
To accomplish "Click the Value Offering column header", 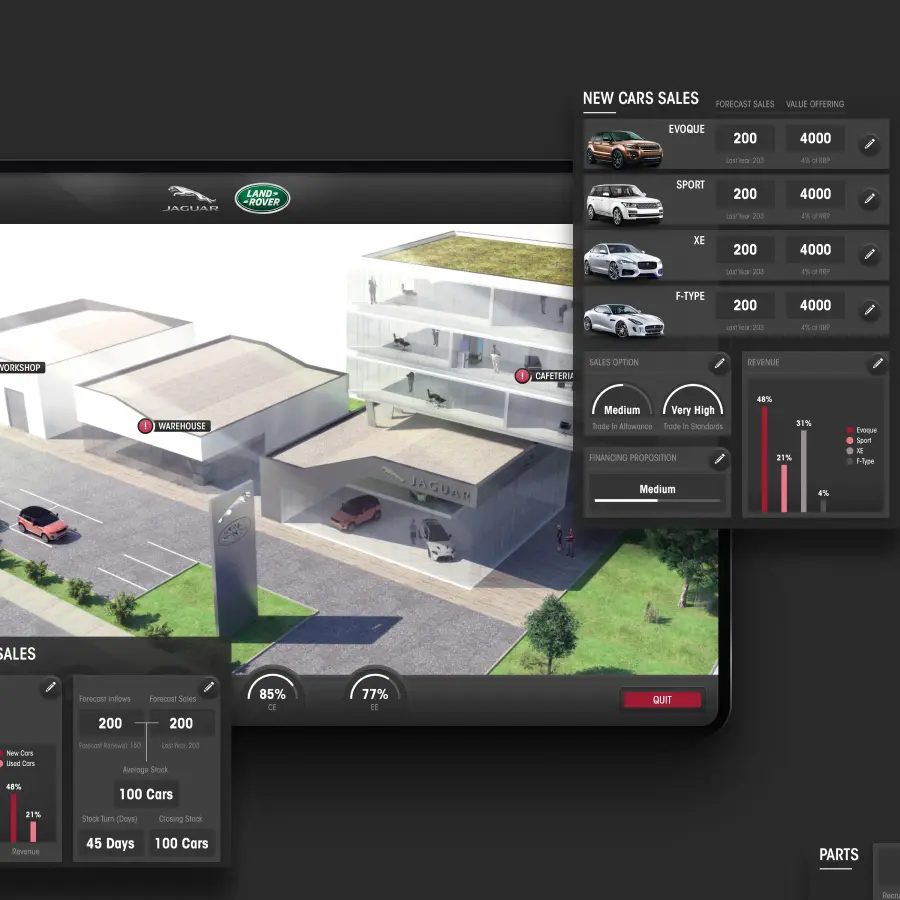I will click(814, 104).
